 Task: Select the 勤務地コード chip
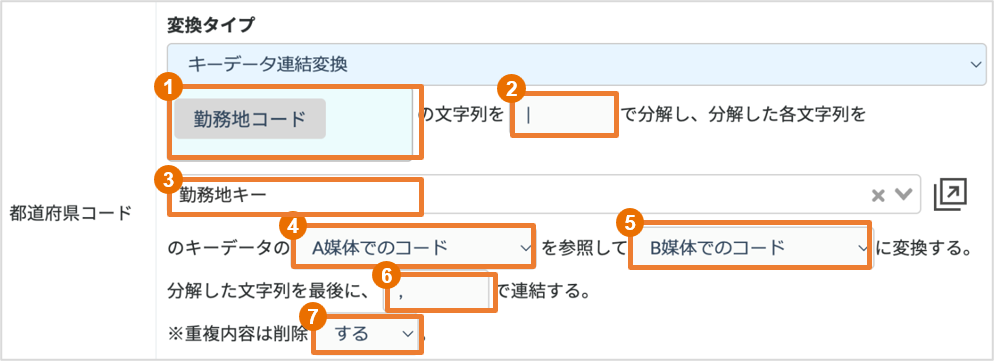250,119
